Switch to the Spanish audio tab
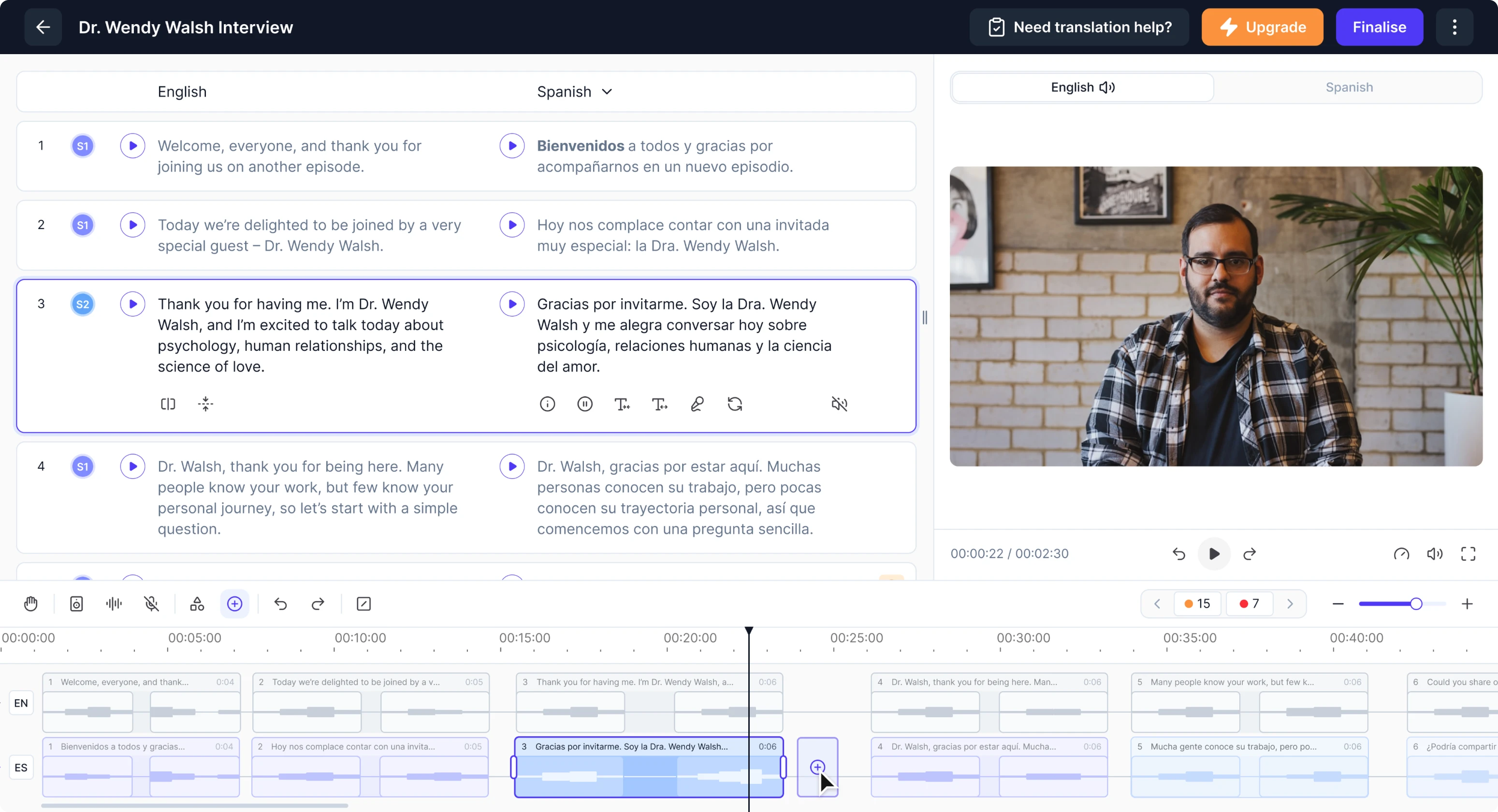Image resolution: width=1498 pixels, height=812 pixels. coord(1349,87)
